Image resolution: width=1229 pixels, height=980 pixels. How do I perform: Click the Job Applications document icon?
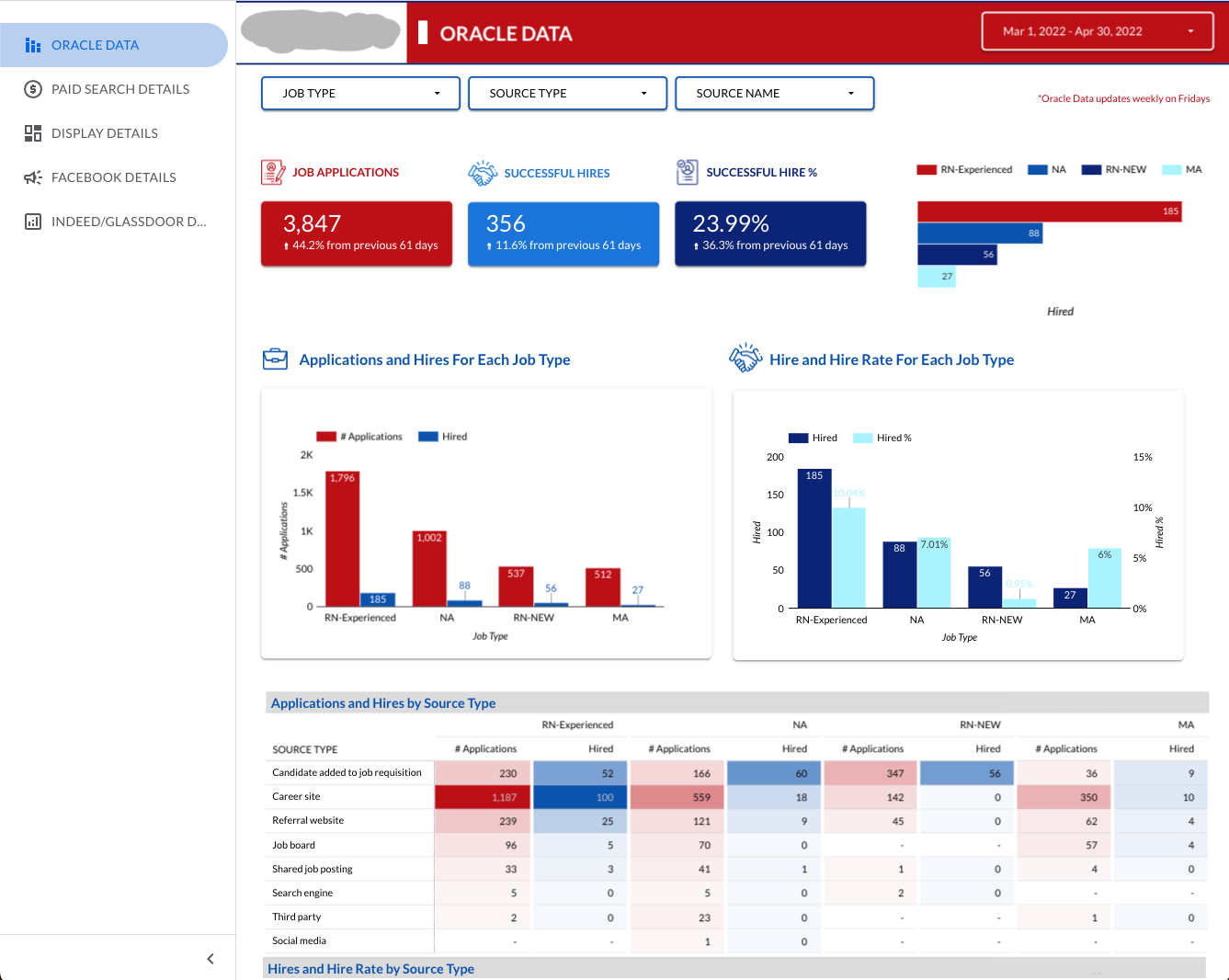click(273, 172)
